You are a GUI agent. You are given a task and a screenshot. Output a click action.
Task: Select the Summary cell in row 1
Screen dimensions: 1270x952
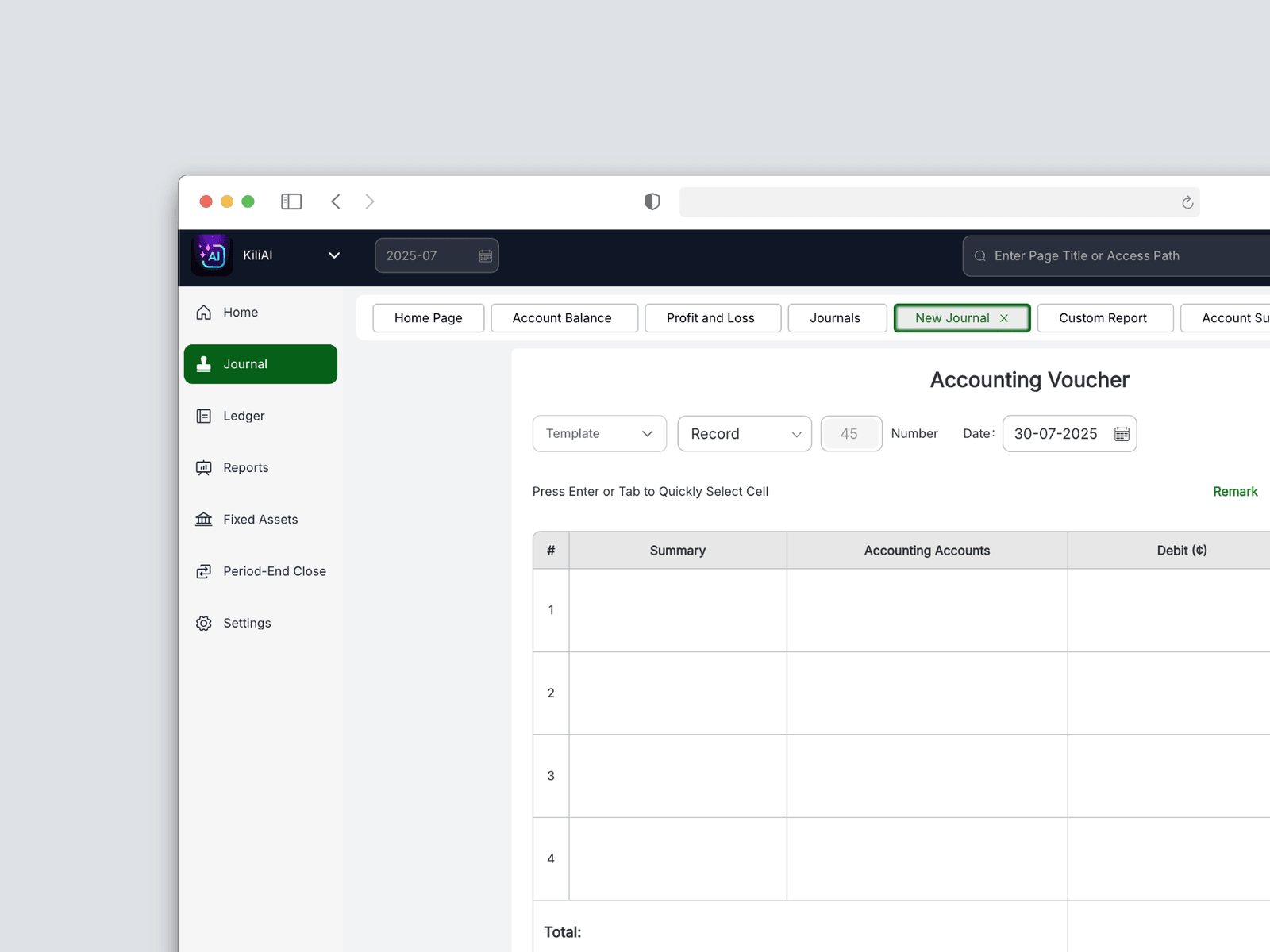point(678,610)
